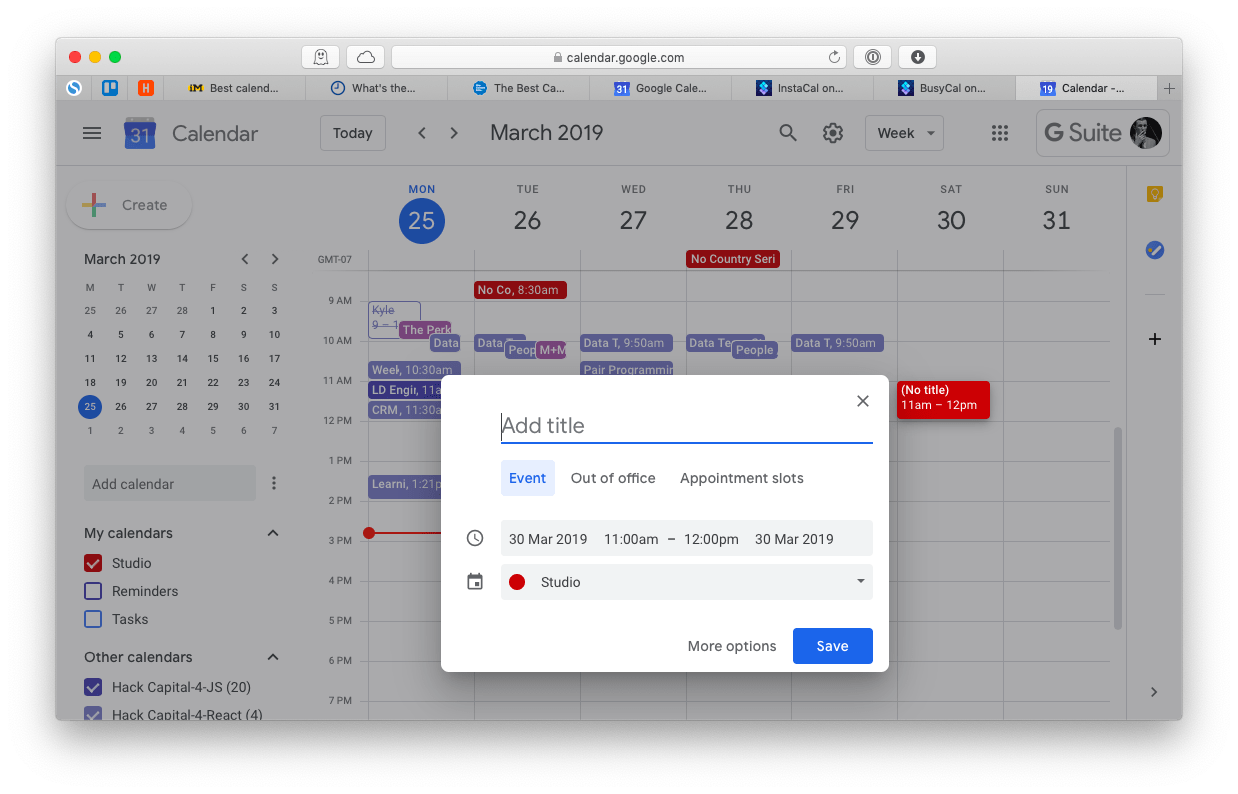Viewport: 1238px width, 794px height.
Task: Change end time 12:00pm
Action: pyautogui.click(x=711, y=539)
